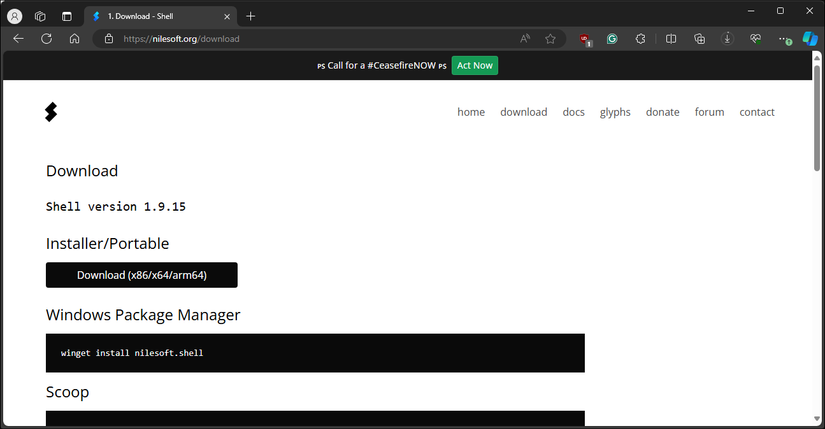
Task: Open the browser profile icon
Action: 15,16
